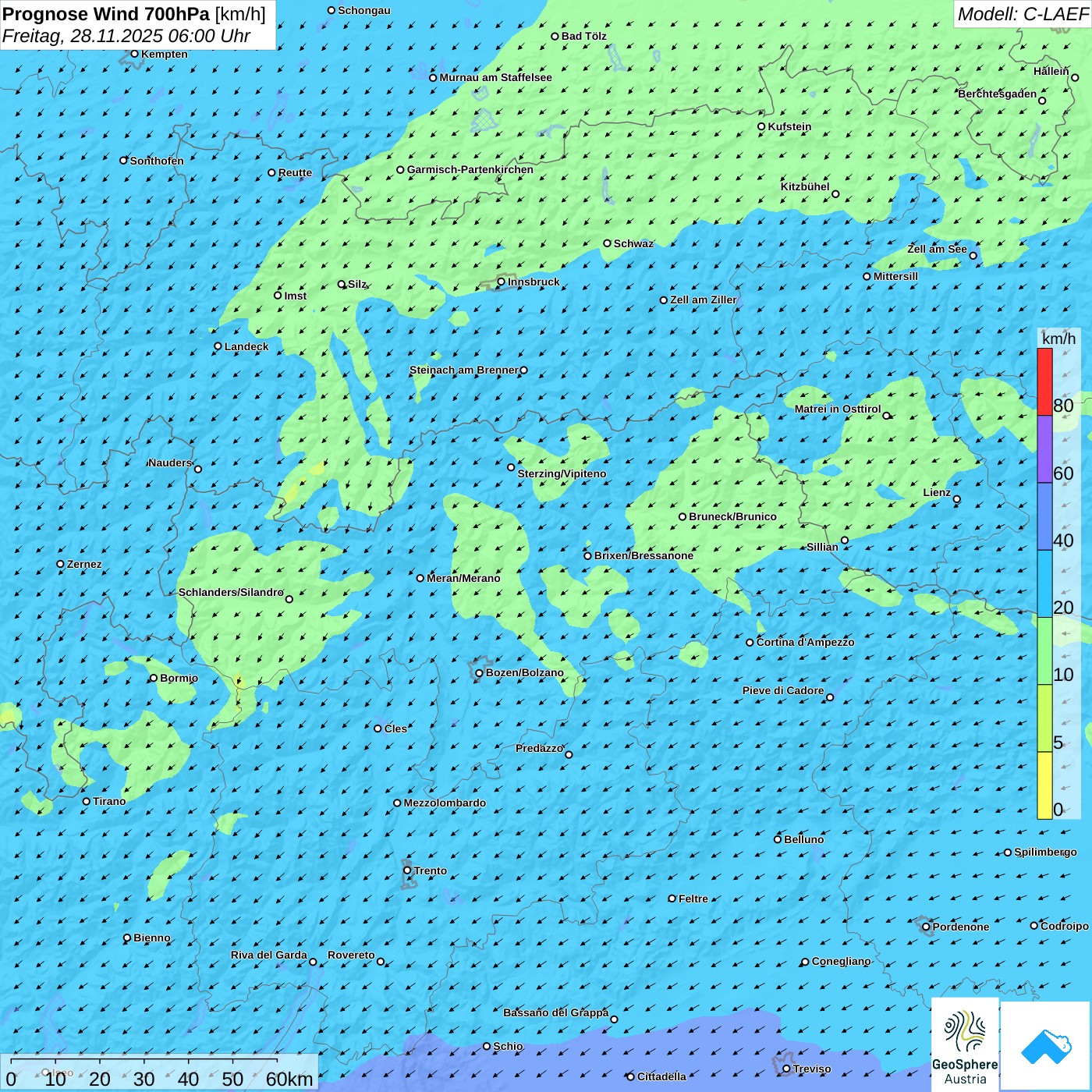Viewport: 1092px width, 1092px height.
Task: Click the 'Zell am Ziller' label
Action: tap(704, 300)
